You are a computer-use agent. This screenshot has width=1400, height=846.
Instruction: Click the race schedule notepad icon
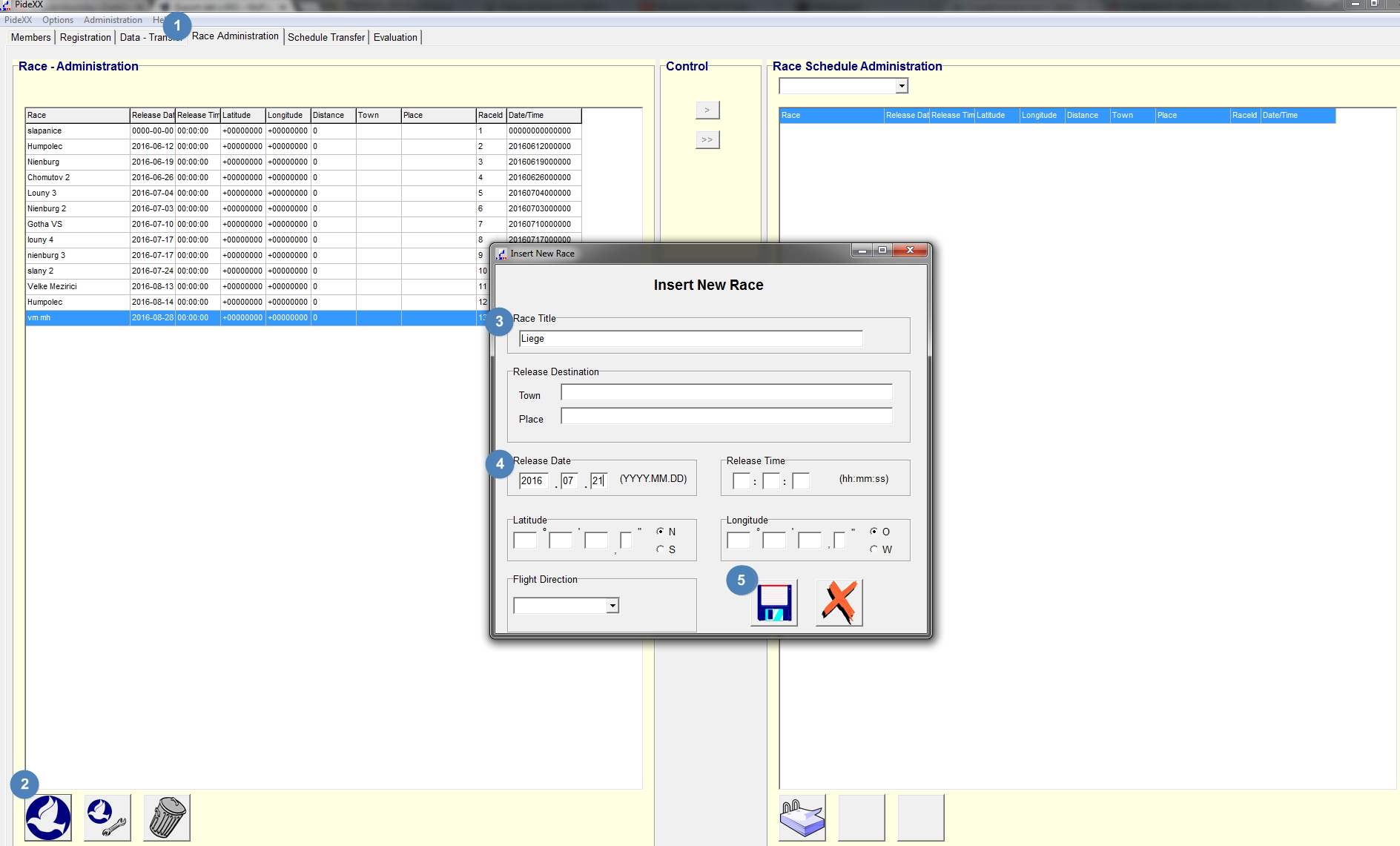(802, 817)
